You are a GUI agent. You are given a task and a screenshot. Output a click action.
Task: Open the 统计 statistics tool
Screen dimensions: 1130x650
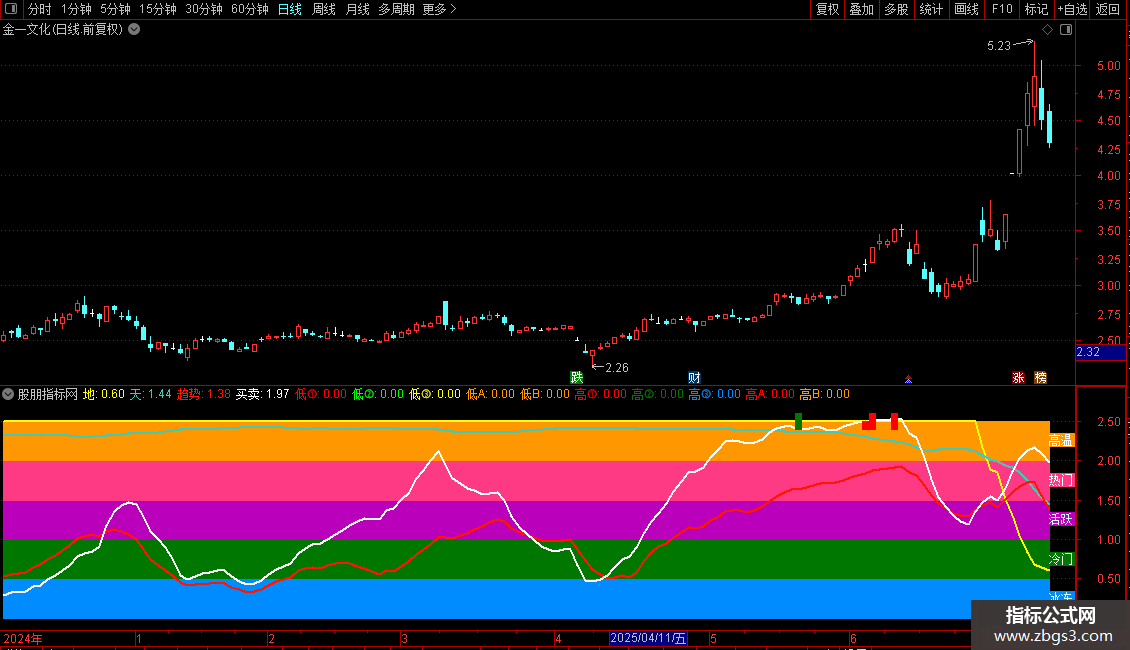[931, 9]
